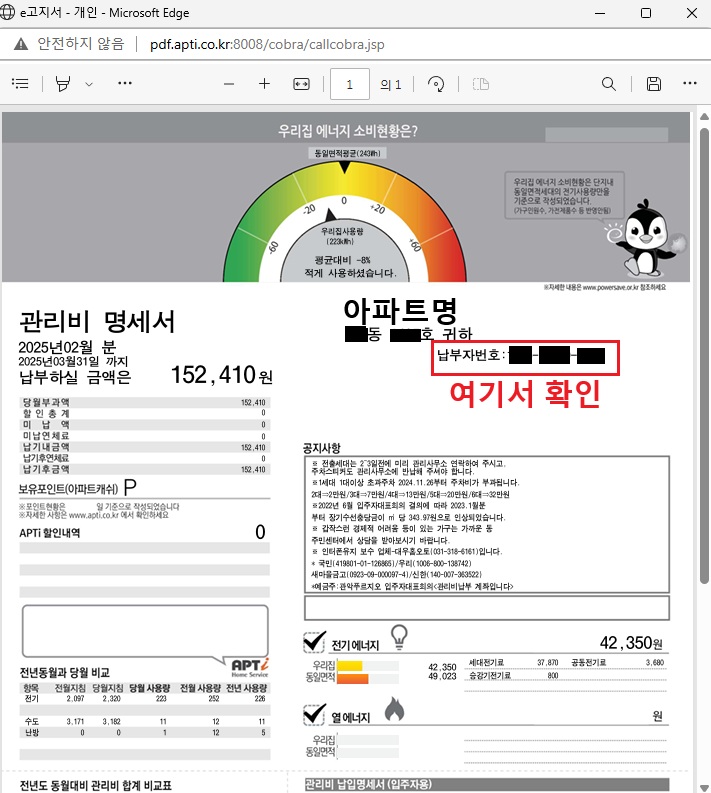The width and height of the screenshot is (711, 793).
Task: Click the '아파트명' heading
Action: pos(400,310)
